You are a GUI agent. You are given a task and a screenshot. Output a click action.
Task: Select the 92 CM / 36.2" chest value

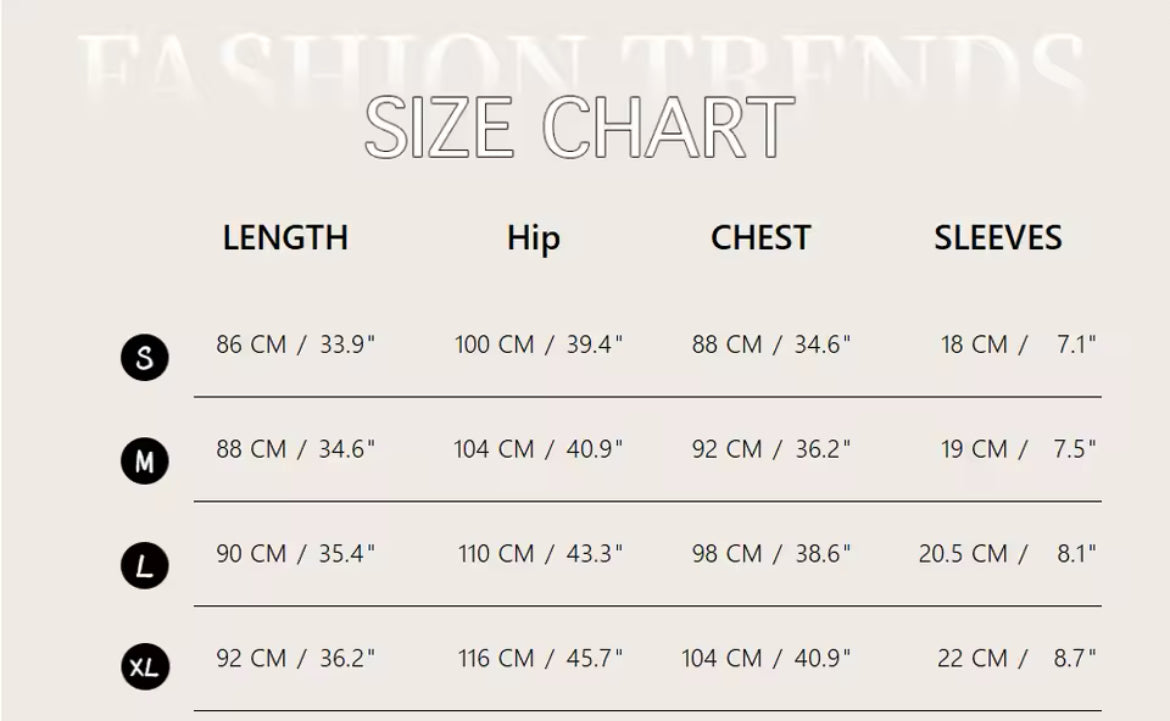click(771, 449)
